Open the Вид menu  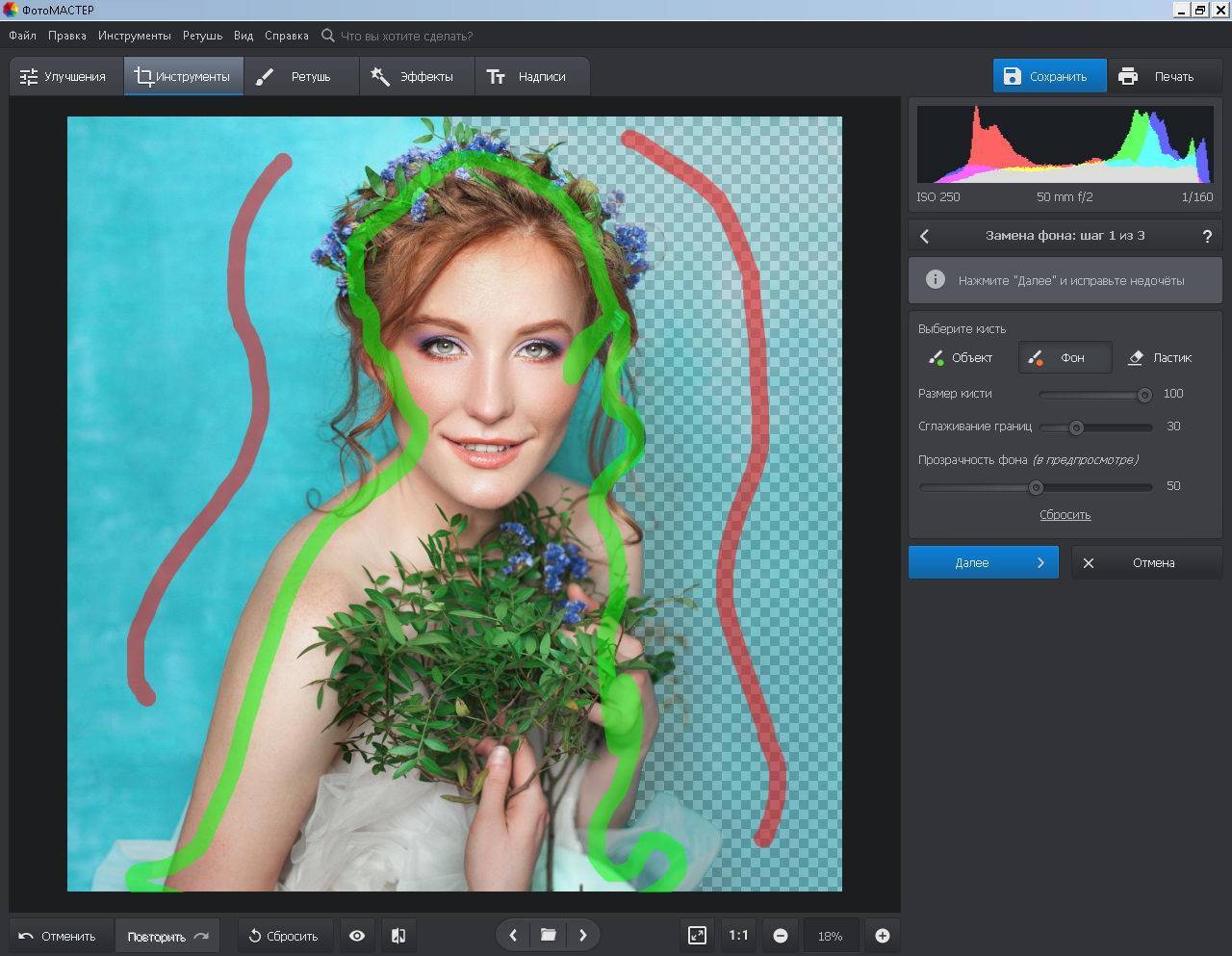coord(244,36)
